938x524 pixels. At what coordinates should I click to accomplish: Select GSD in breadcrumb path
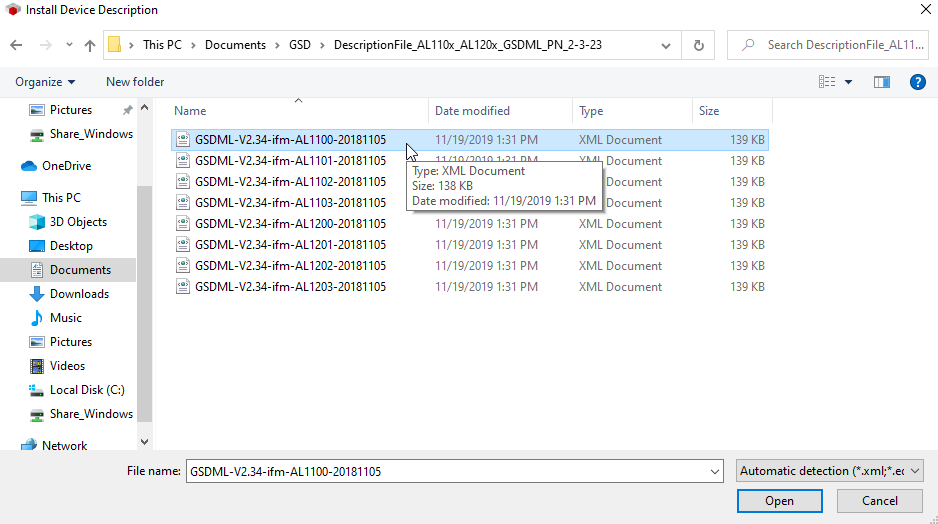(x=300, y=45)
